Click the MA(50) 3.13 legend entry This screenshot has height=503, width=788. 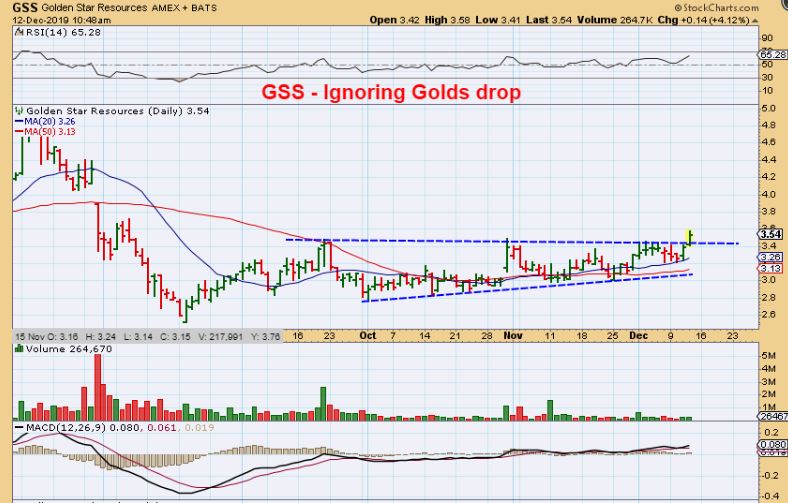(45, 132)
